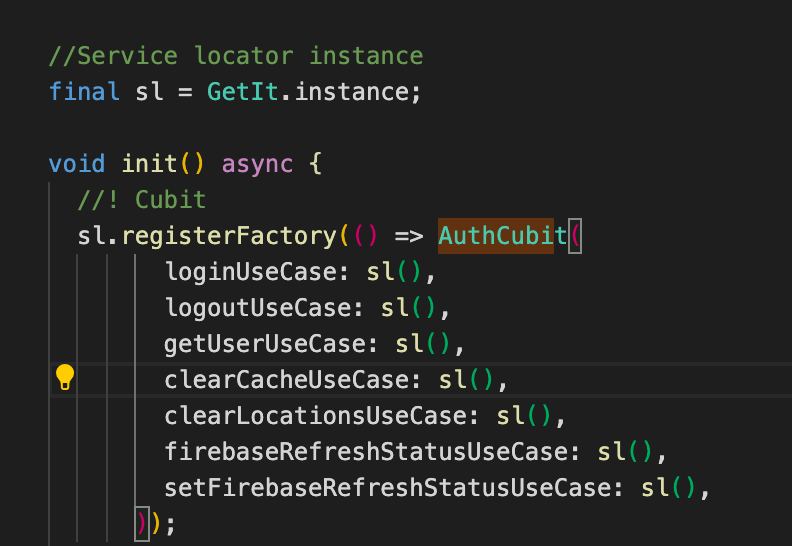Screen dimensions: 792x546
Task: Click the "getUserUseCase" parameter
Action: pos(271,344)
